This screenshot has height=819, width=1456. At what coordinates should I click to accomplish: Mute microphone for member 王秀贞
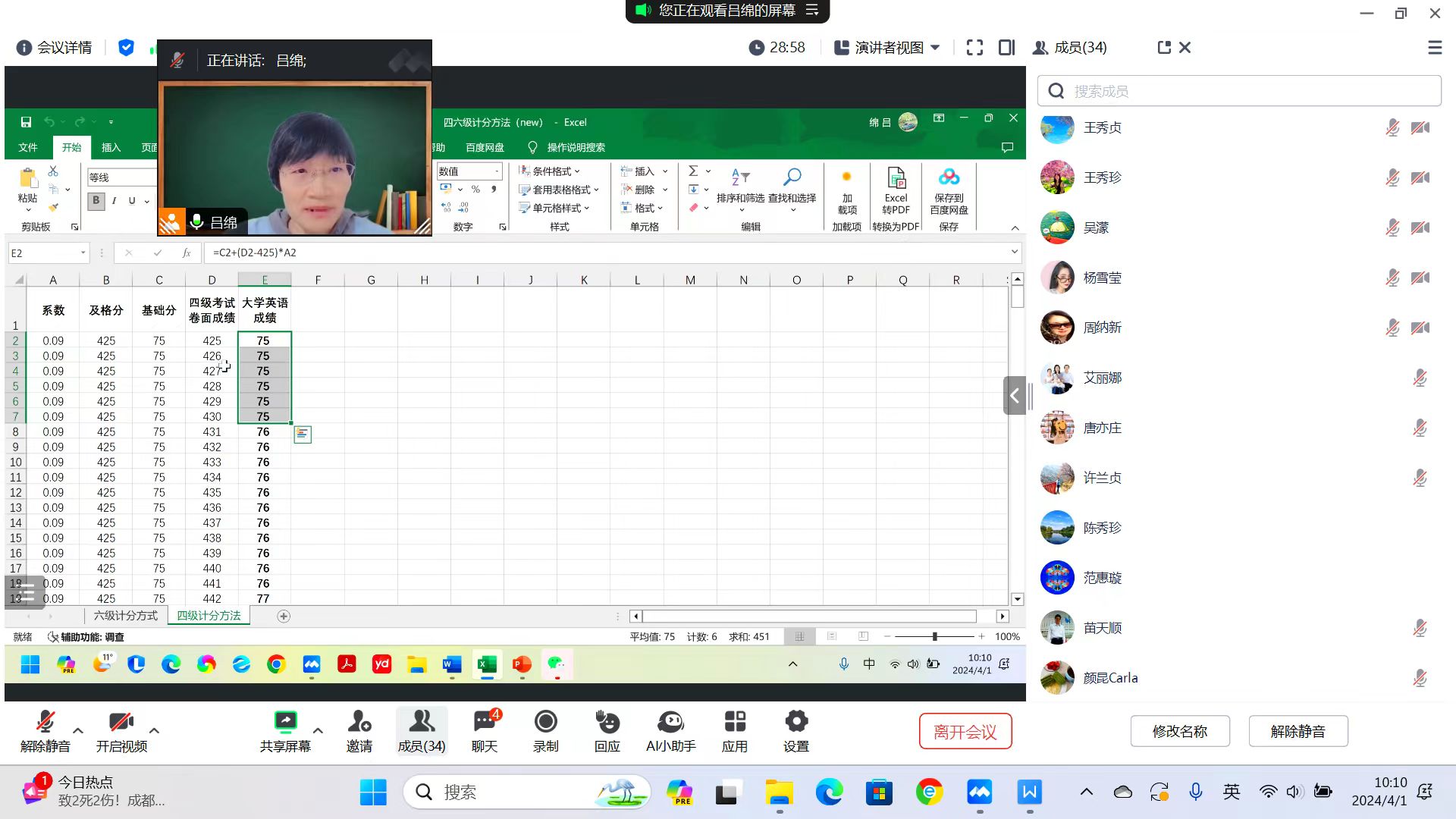[1392, 127]
